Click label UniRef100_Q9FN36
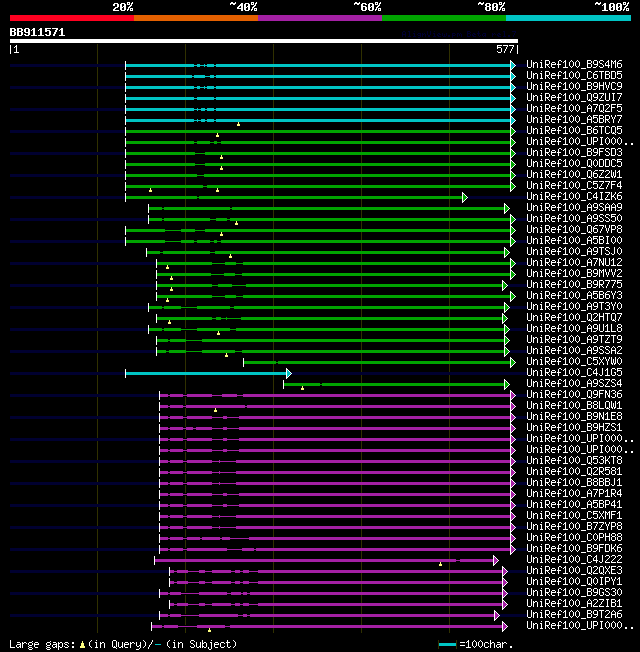The width and height of the screenshot is (640, 652). pyautogui.click(x=574, y=395)
